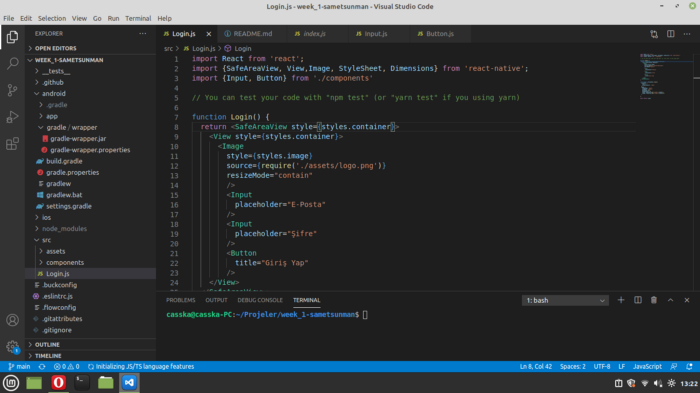Click the feedback icon in status bar
Viewport: 700px width, 393px height.
pyautogui.click(x=674, y=367)
